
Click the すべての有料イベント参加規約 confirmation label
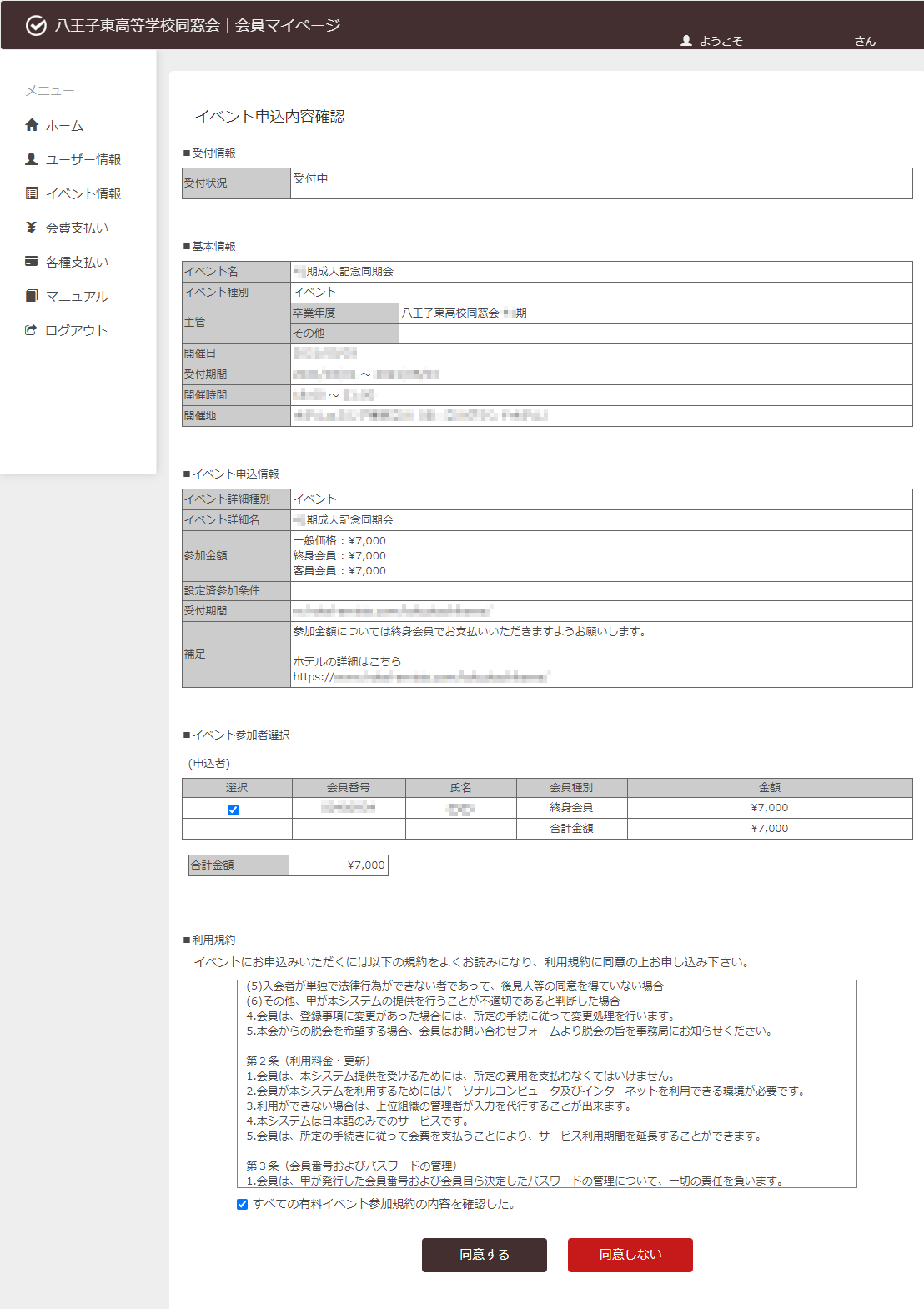[384, 1204]
